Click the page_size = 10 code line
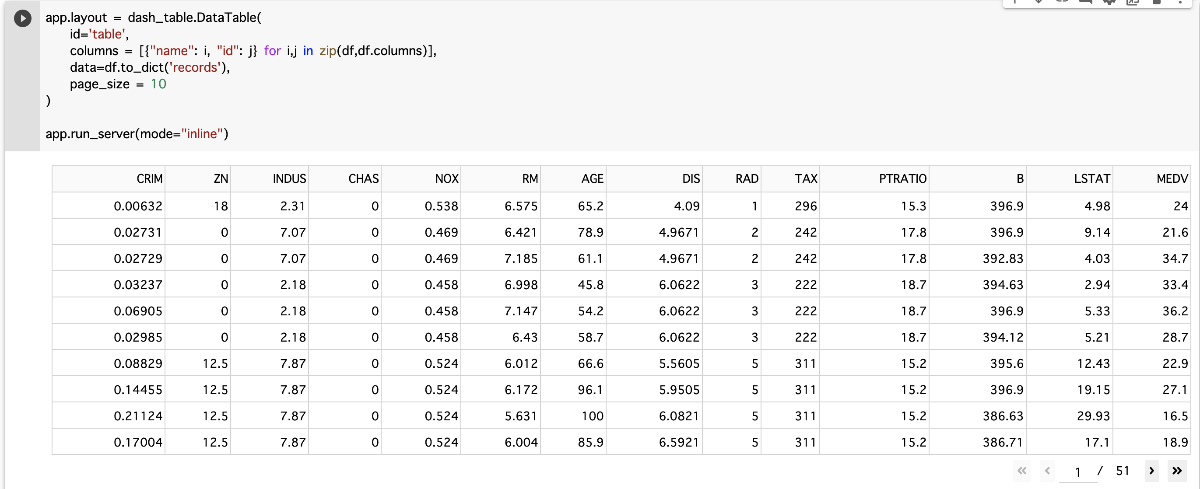1200x489 pixels. (118, 84)
